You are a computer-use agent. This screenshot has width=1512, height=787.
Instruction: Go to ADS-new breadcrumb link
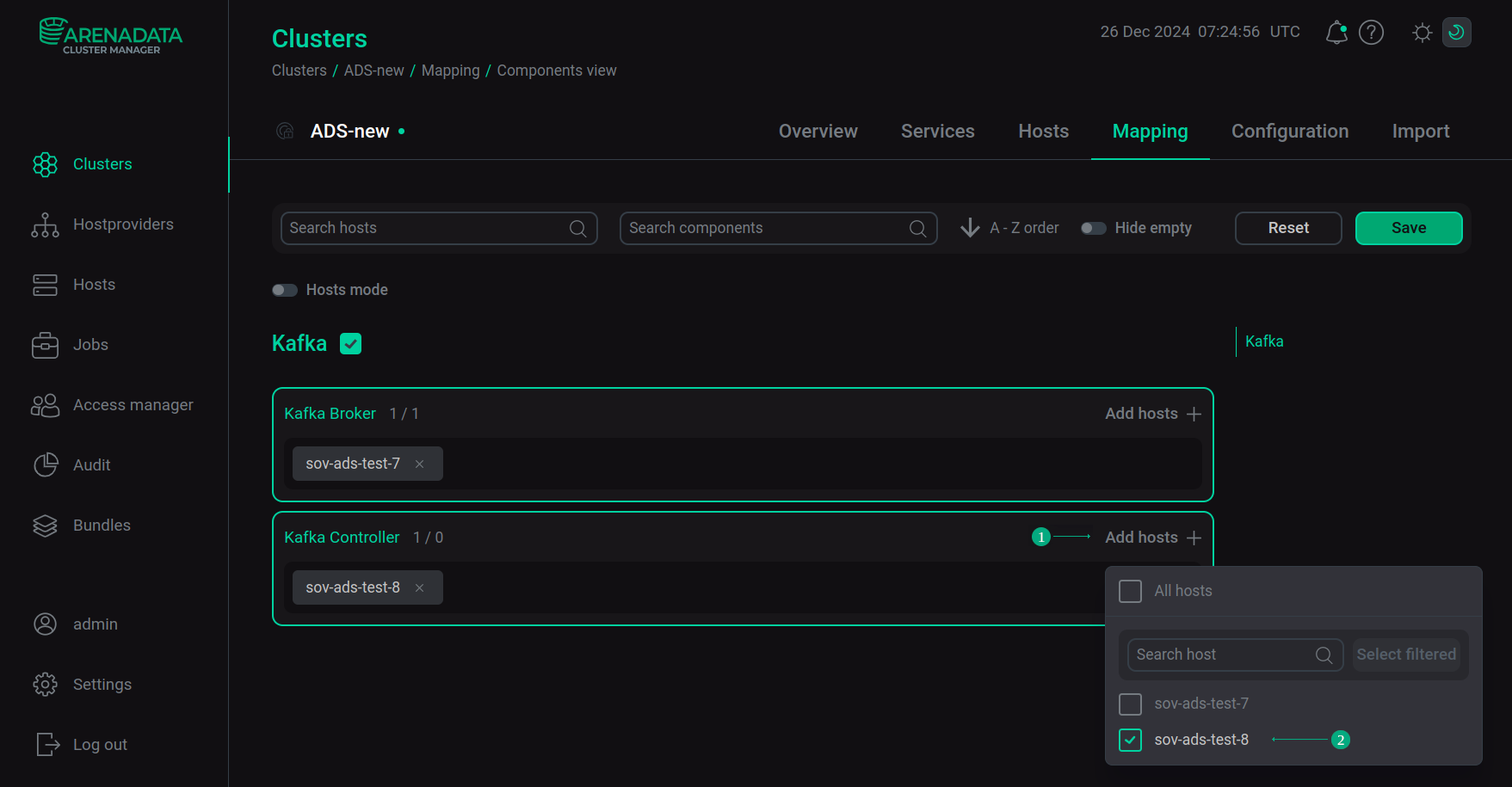click(374, 71)
